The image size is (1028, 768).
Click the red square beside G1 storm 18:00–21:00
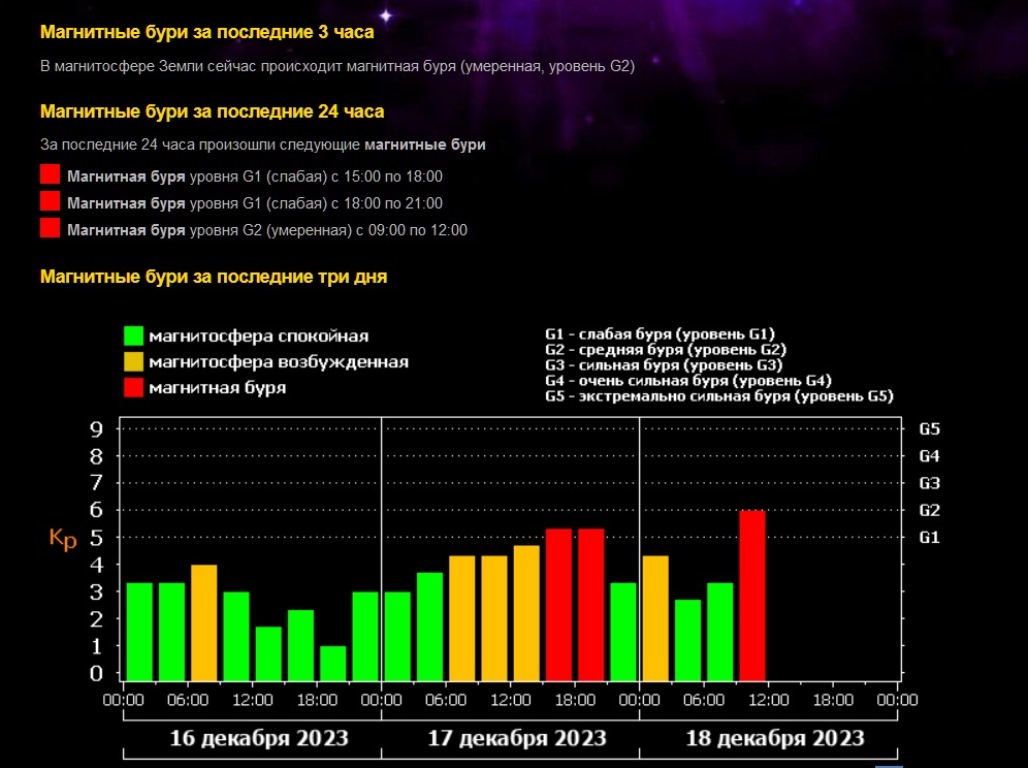pyautogui.click(x=50, y=203)
